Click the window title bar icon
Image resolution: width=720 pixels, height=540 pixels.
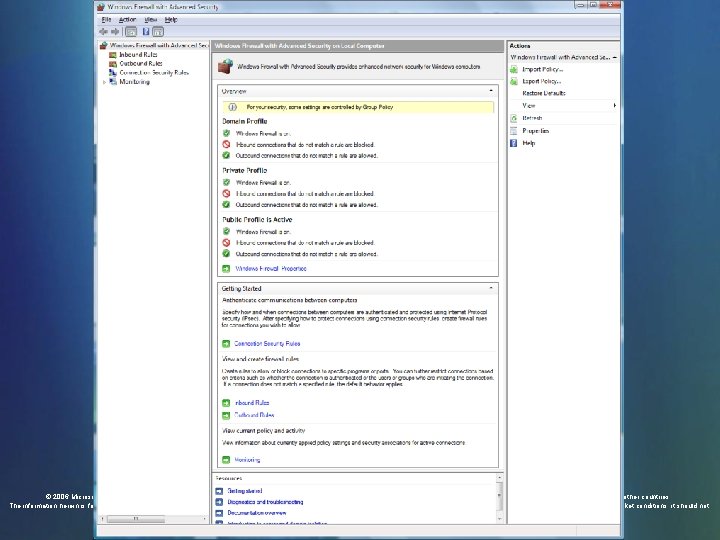pyautogui.click(x=101, y=7)
